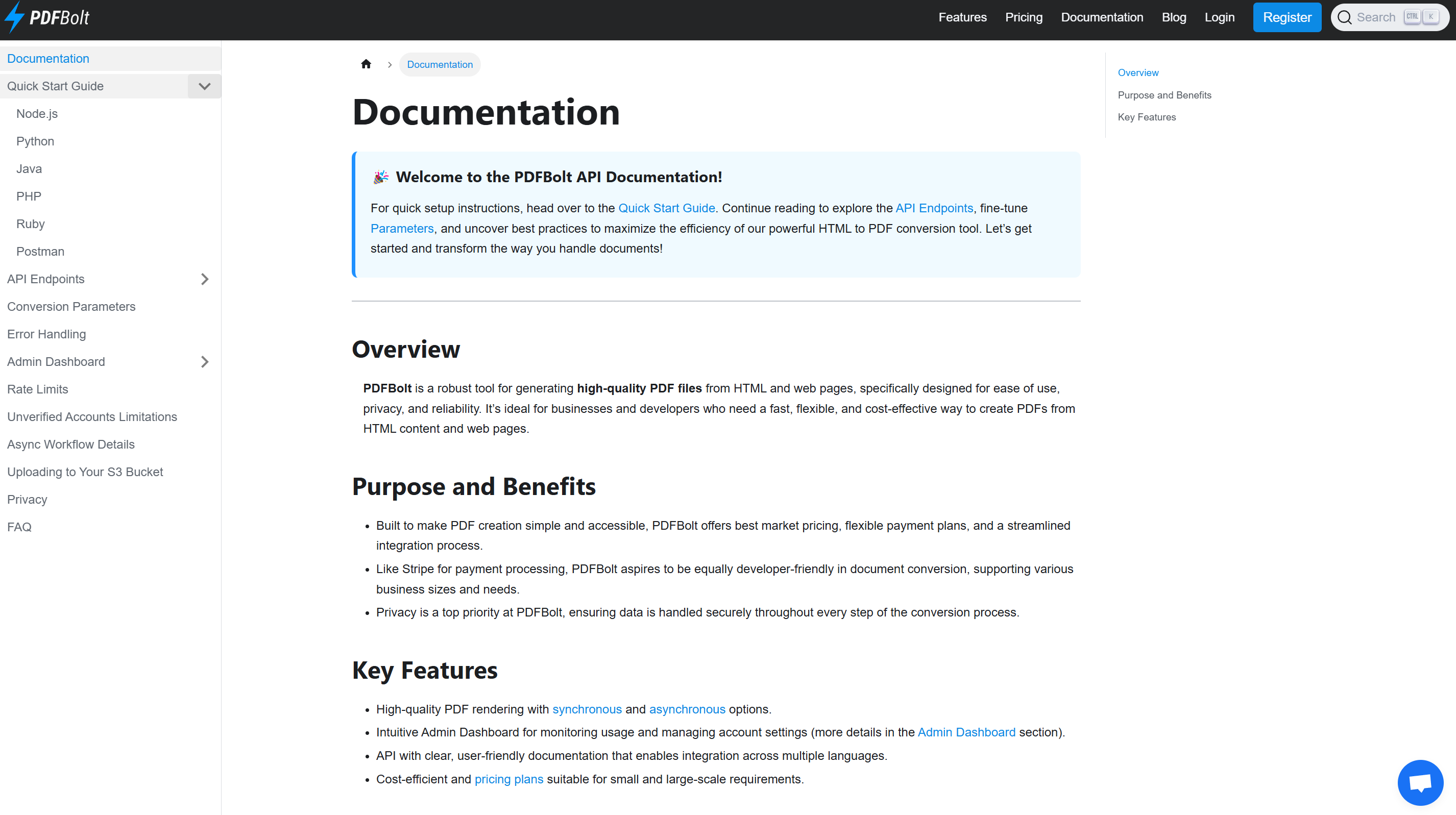
Task: Open the asynchronous options link
Action: [687, 709]
